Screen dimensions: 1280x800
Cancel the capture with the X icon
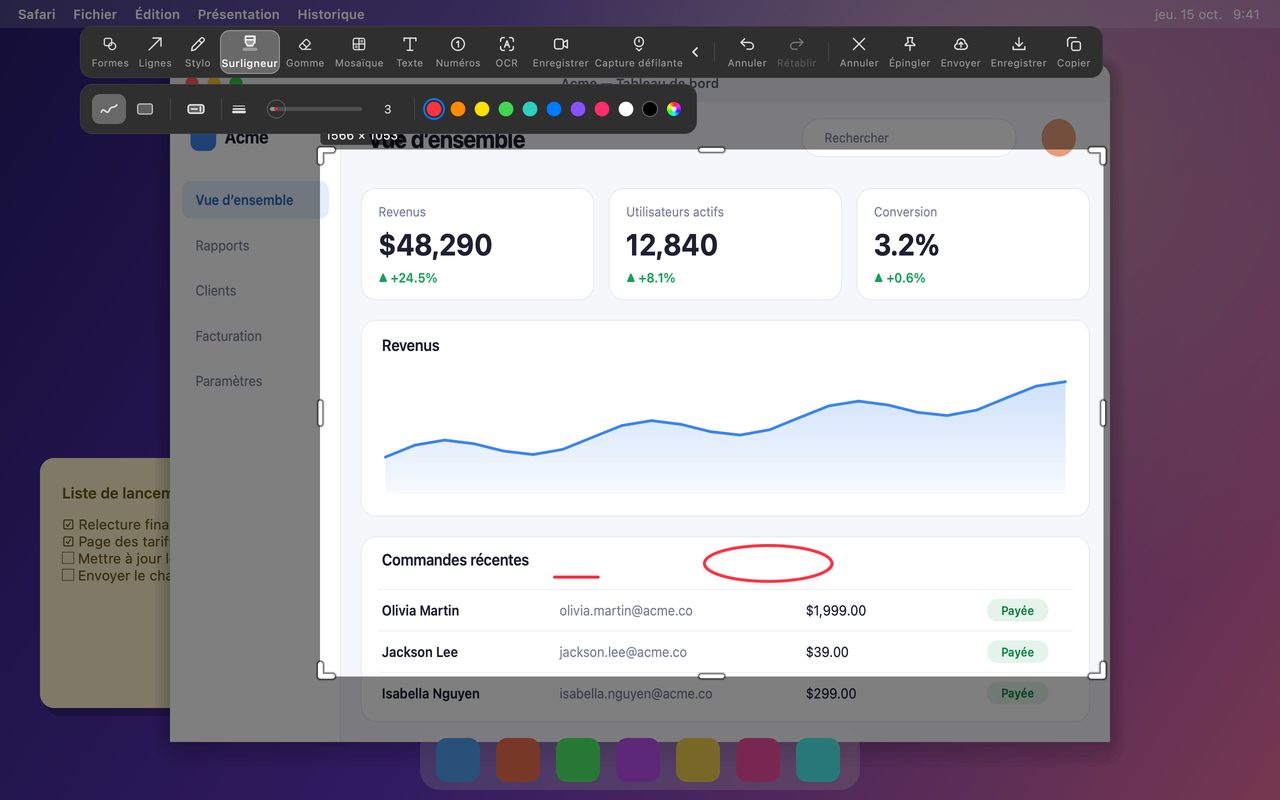coord(859,51)
